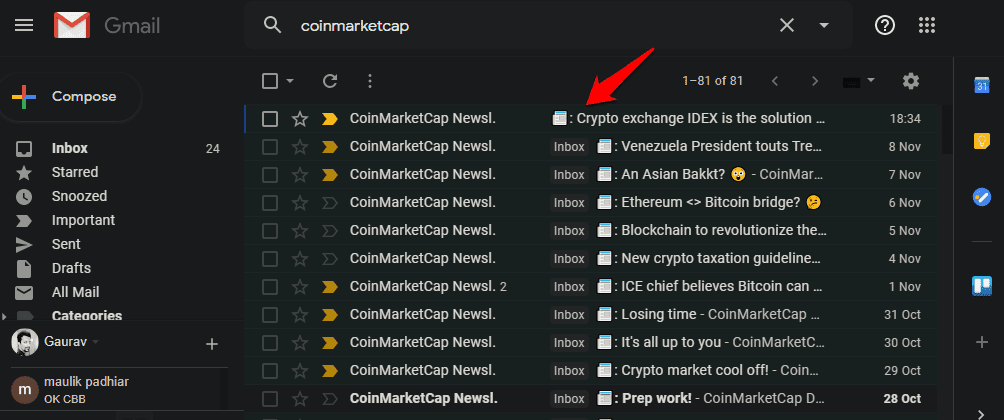Screen dimensions: 1004x420
Task: Open the Google apps grid icon
Action: [926, 25]
